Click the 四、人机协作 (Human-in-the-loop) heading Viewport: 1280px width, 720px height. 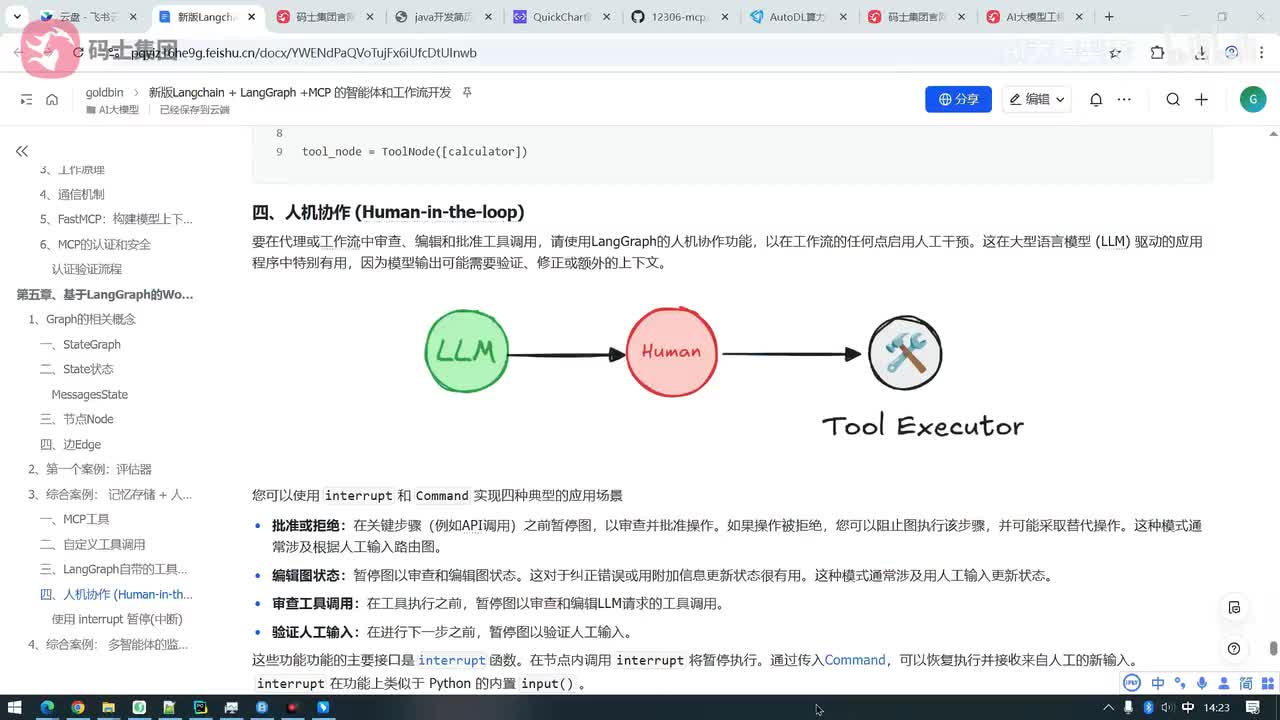click(388, 212)
